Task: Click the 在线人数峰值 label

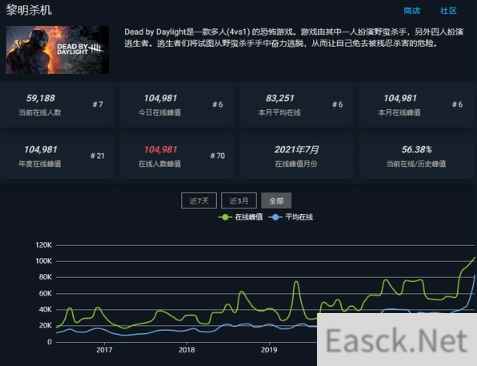Action: point(160,164)
